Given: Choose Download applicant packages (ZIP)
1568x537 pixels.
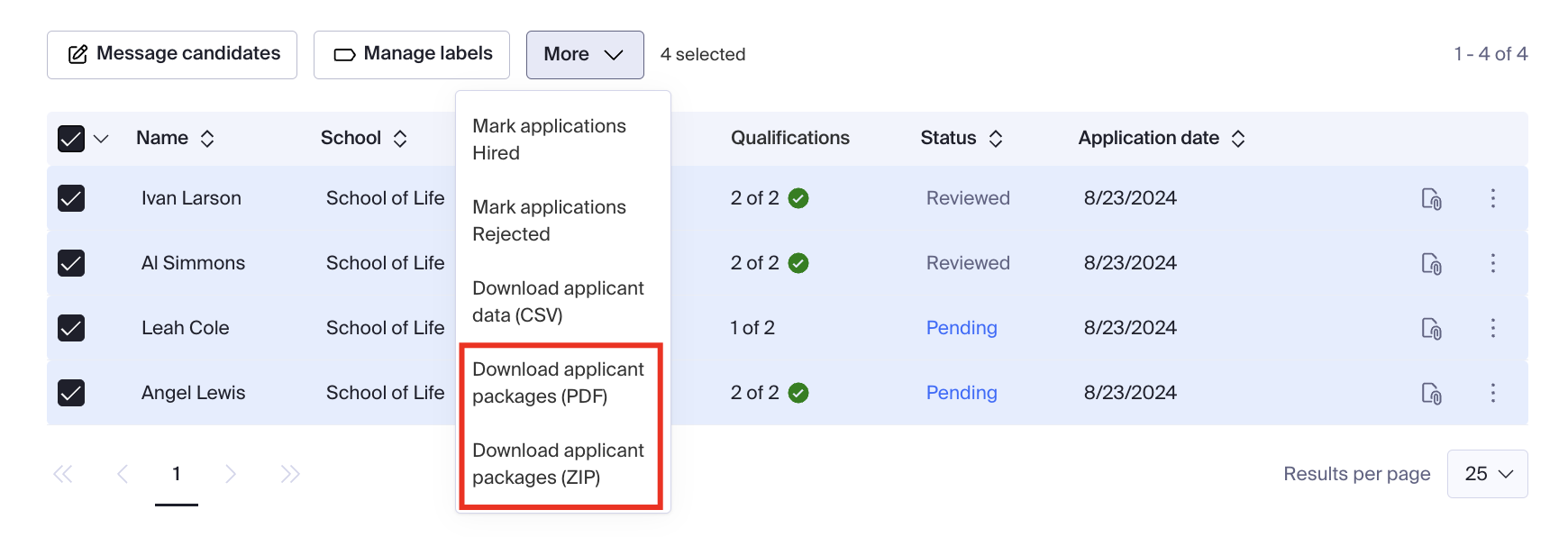Looking at the screenshot, I should click(x=562, y=464).
